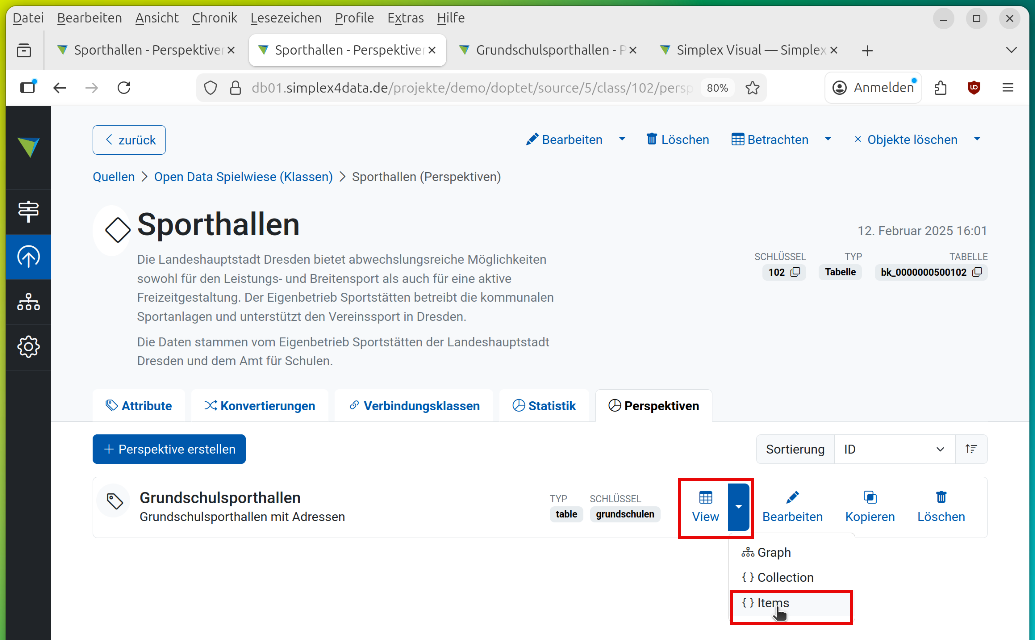Open settings gear in left sidebar
The image size is (1035, 640).
[28, 347]
